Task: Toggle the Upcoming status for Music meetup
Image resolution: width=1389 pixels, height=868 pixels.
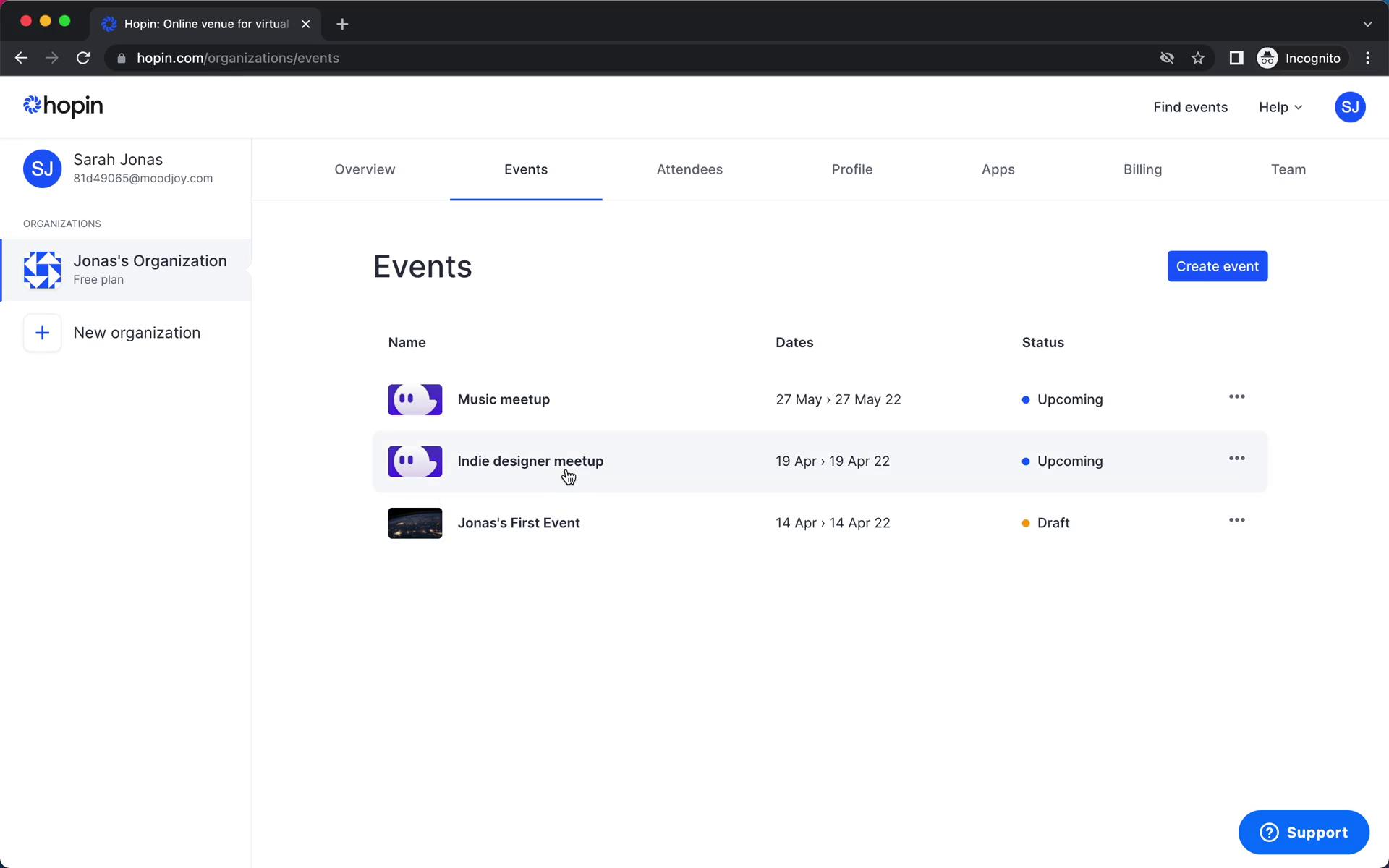Action: (1062, 399)
